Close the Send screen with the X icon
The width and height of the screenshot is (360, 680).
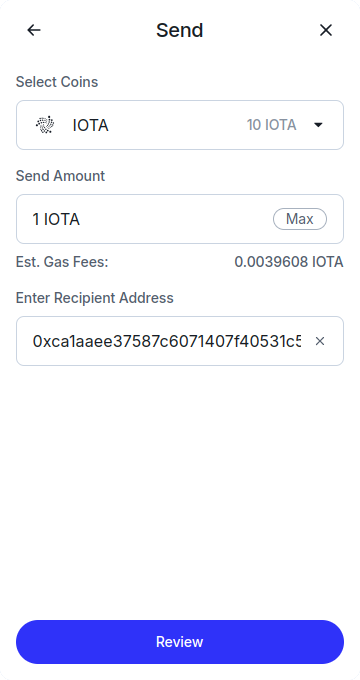tap(326, 30)
